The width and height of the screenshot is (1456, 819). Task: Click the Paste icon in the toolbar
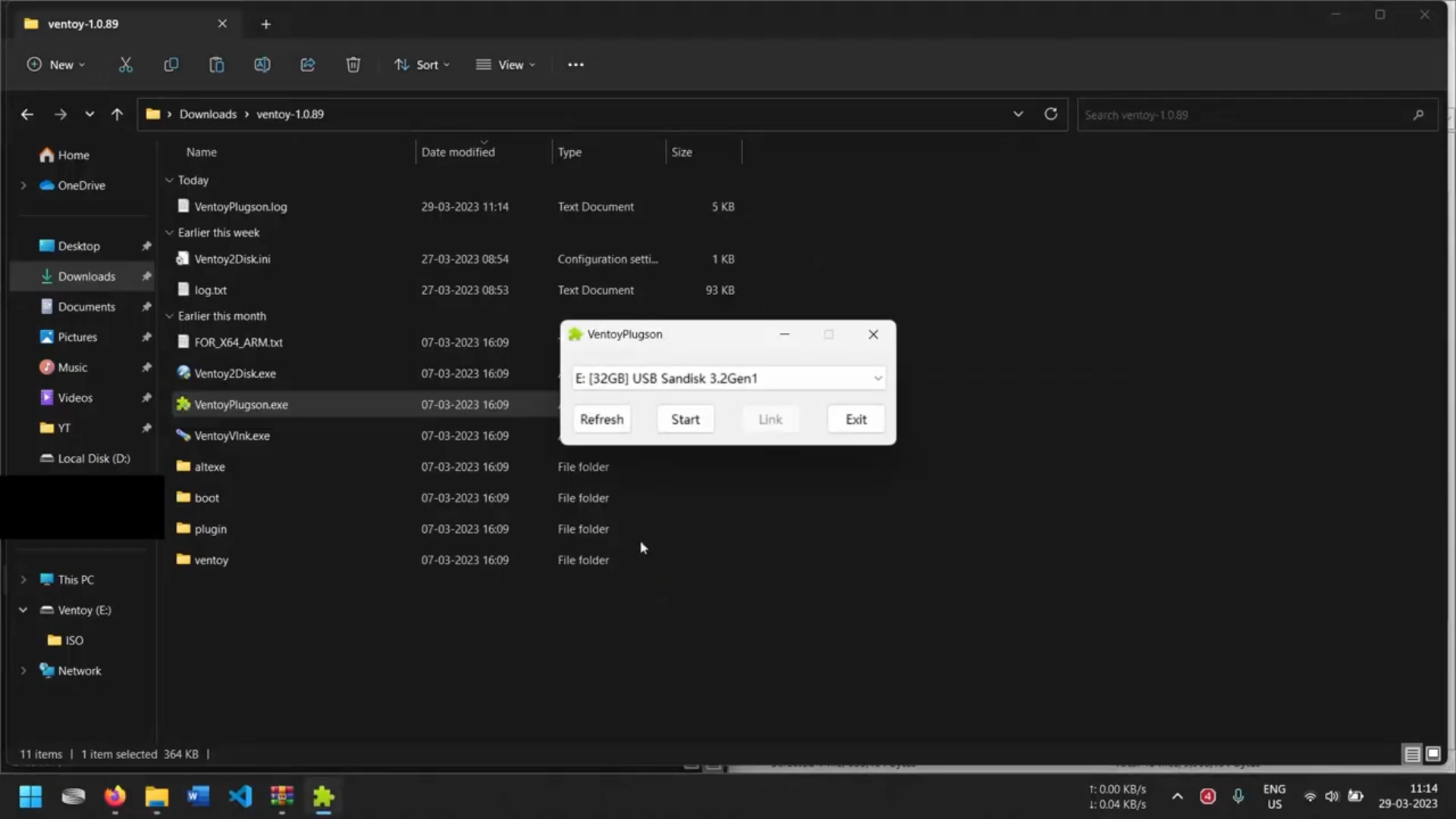(217, 64)
